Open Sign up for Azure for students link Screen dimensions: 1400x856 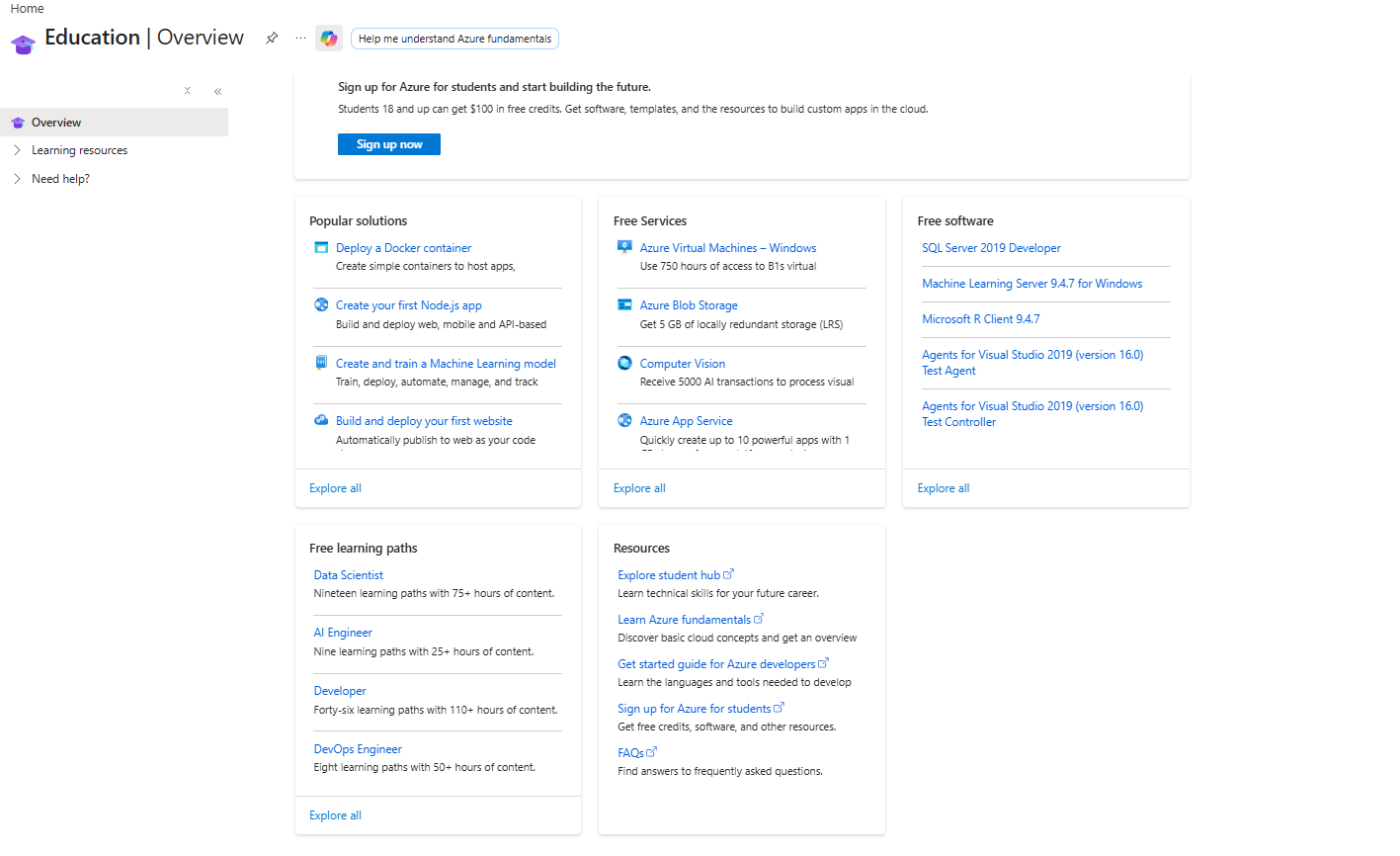click(x=694, y=709)
